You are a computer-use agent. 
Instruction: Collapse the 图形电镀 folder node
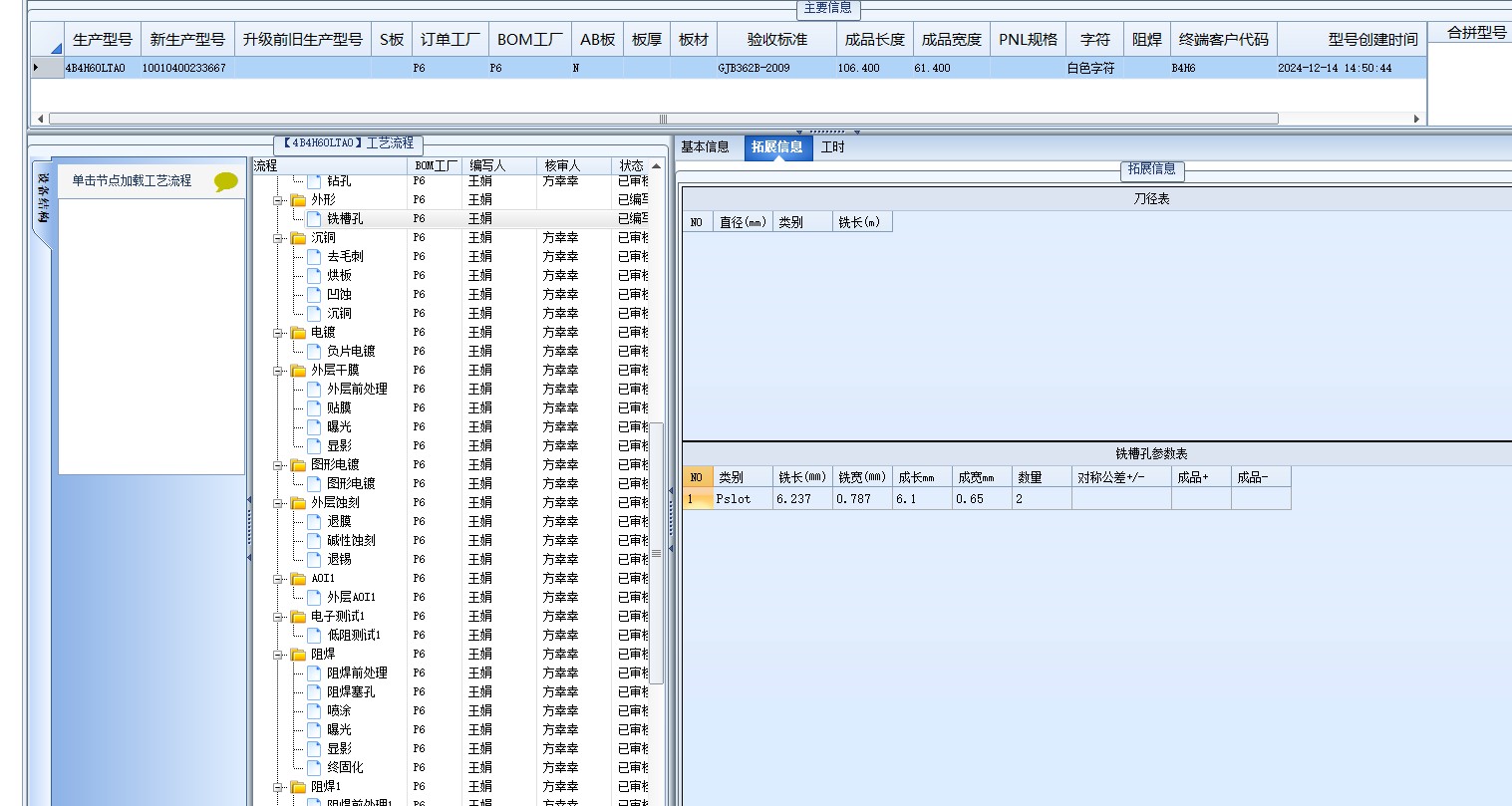279,465
